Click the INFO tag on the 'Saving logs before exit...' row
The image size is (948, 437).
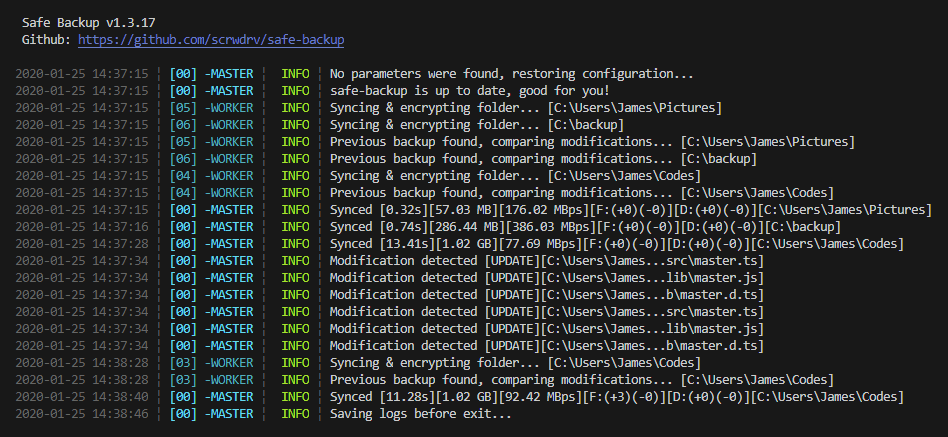(x=295, y=414)
